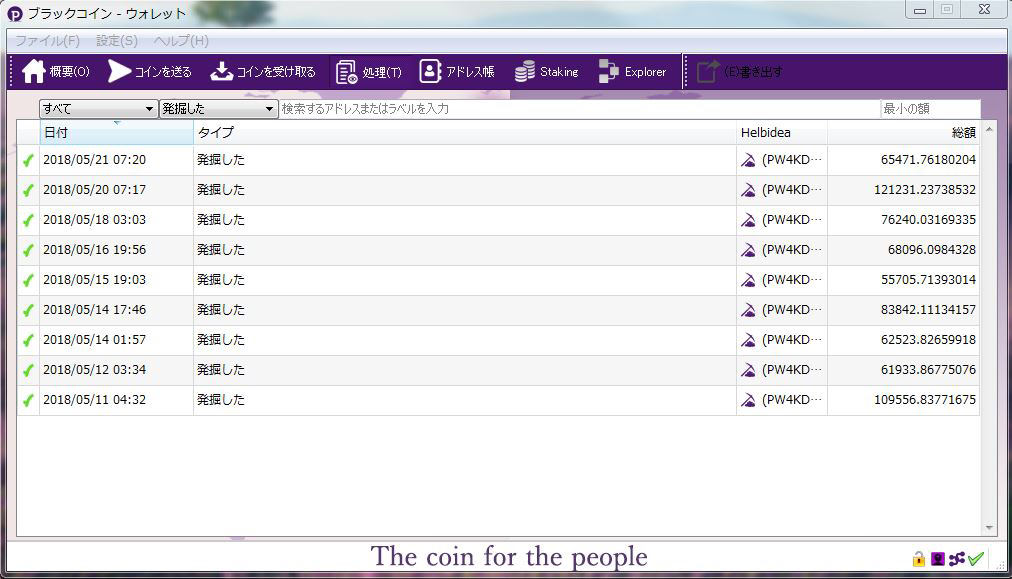Viewport: 1012px width, 579px height.
Task: Click the コインを送る send coins arrow icon
Action: coord(119,72)
